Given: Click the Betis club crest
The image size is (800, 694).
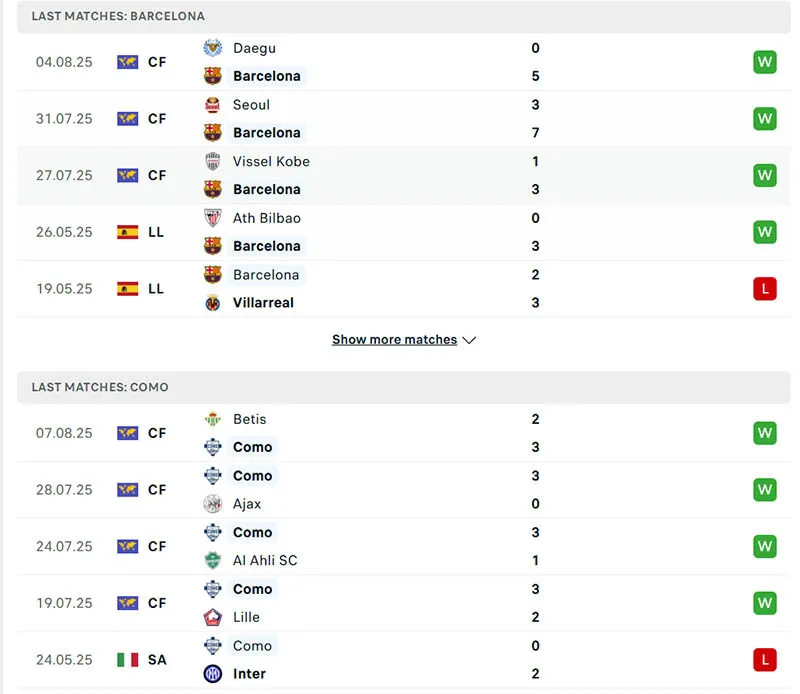Looking at the screenshot, I should [212, 419].
